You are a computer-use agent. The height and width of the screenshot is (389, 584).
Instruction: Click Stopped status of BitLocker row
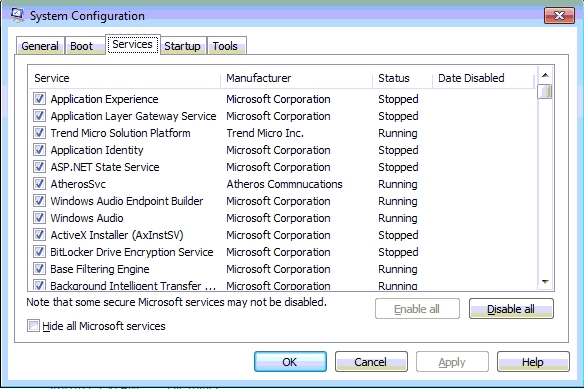pos(398,252)
